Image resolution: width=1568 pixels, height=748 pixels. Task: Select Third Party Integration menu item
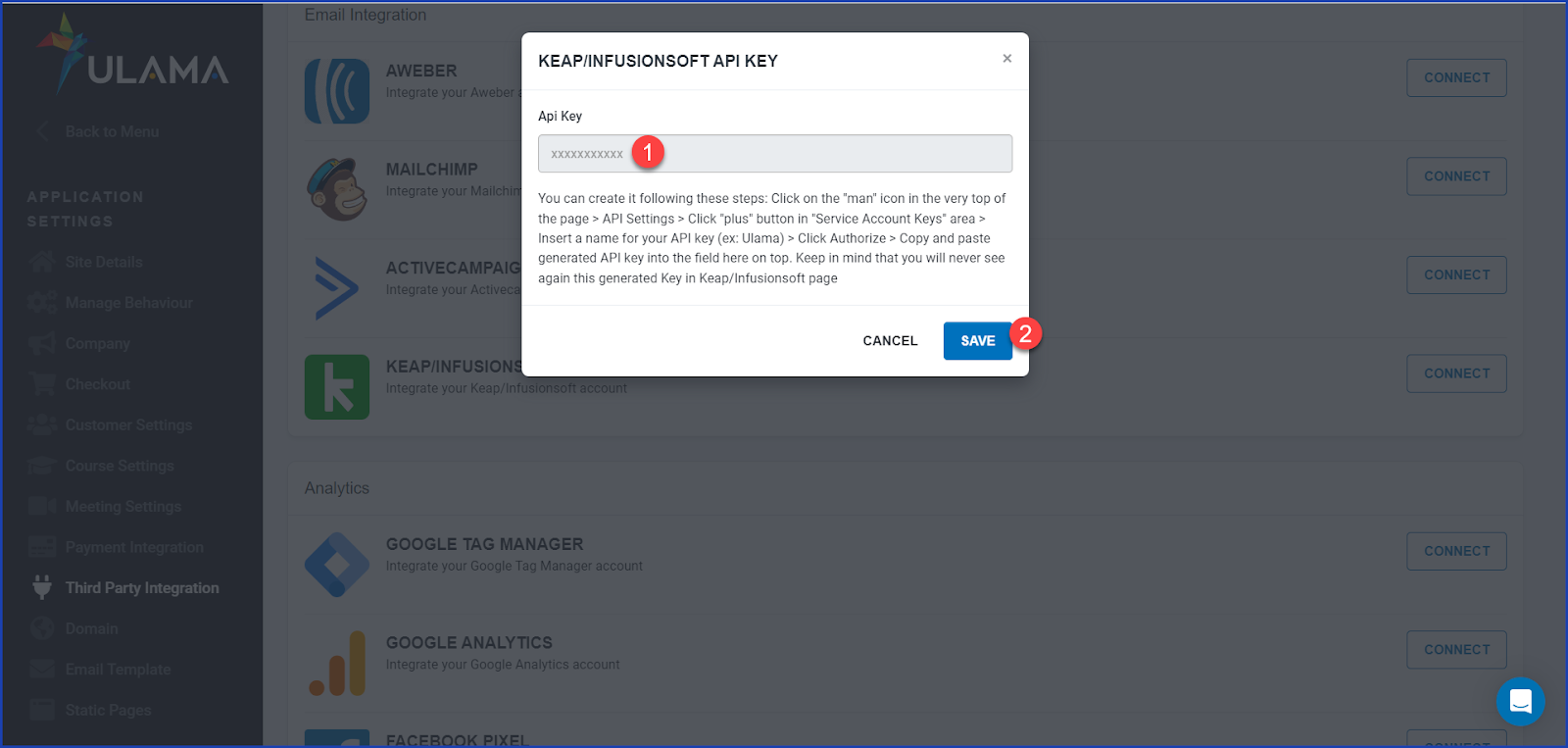click(142, 588)
